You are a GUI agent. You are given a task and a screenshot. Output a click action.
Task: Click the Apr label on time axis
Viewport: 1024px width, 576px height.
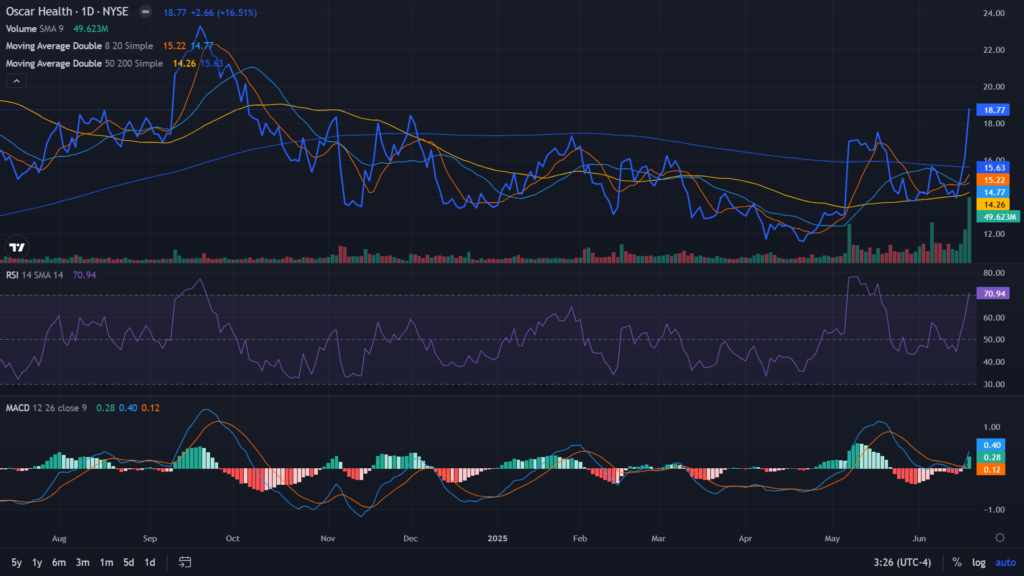point(745,539)
